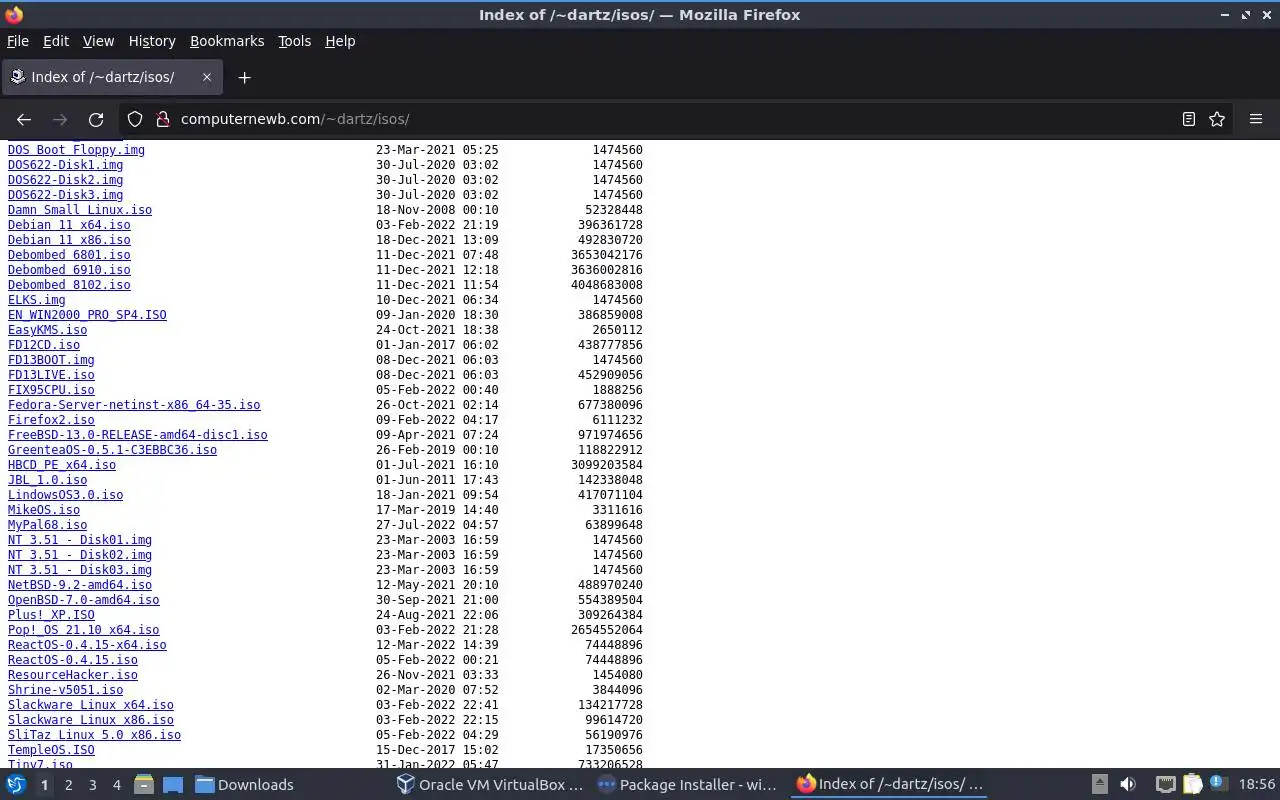The image size is (1280, 800).
Task: Switch to workspace 2 in the pager
Action: [x=68, y=785]
